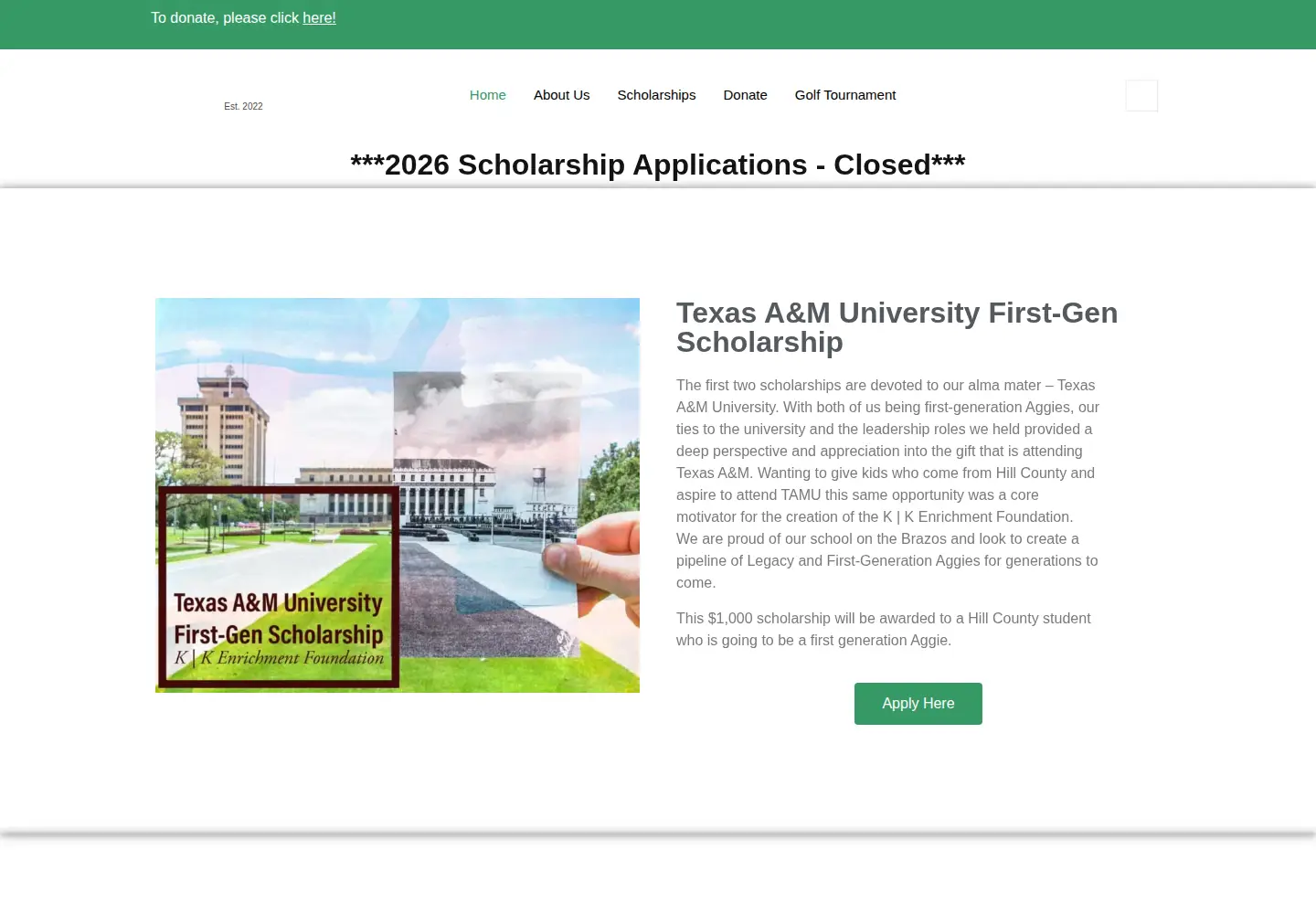Go to the About Us page
Image resolution: width=1316 pixels, height=914 pixels.
562,95
